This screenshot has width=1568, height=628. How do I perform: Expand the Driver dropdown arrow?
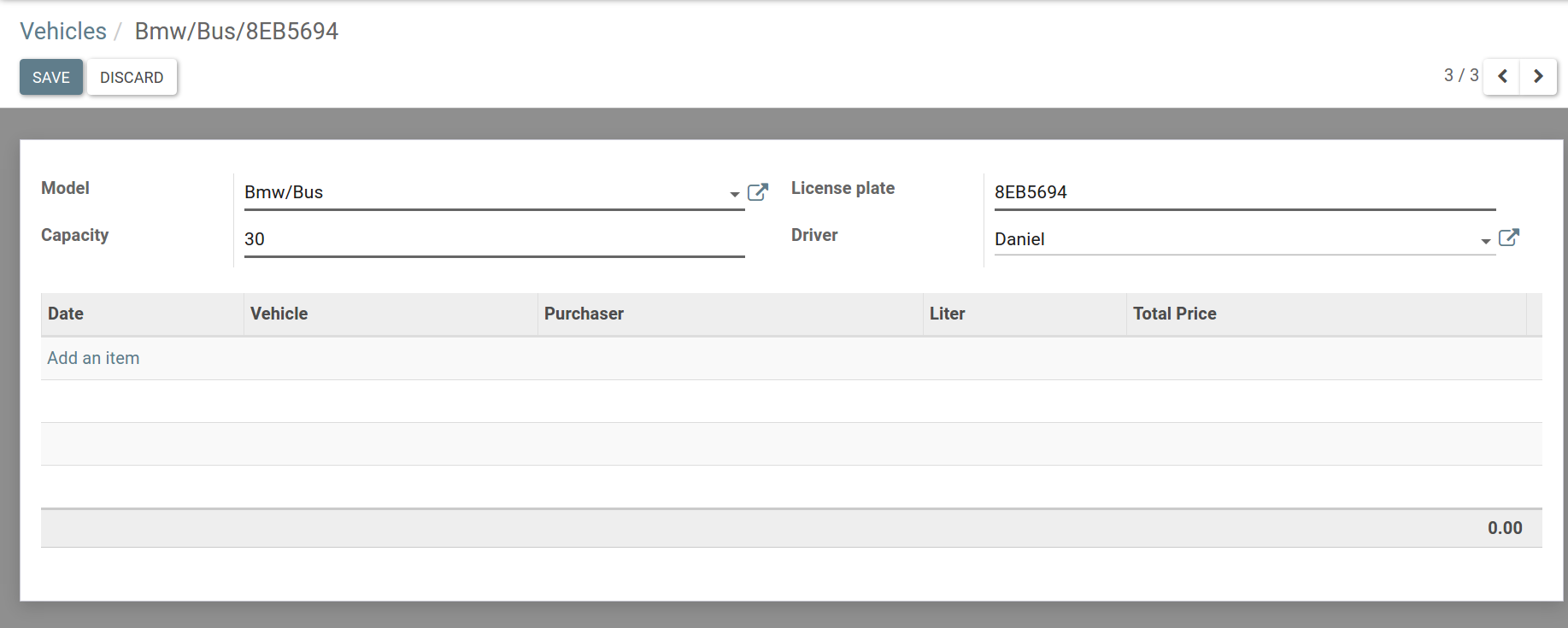1485,241
